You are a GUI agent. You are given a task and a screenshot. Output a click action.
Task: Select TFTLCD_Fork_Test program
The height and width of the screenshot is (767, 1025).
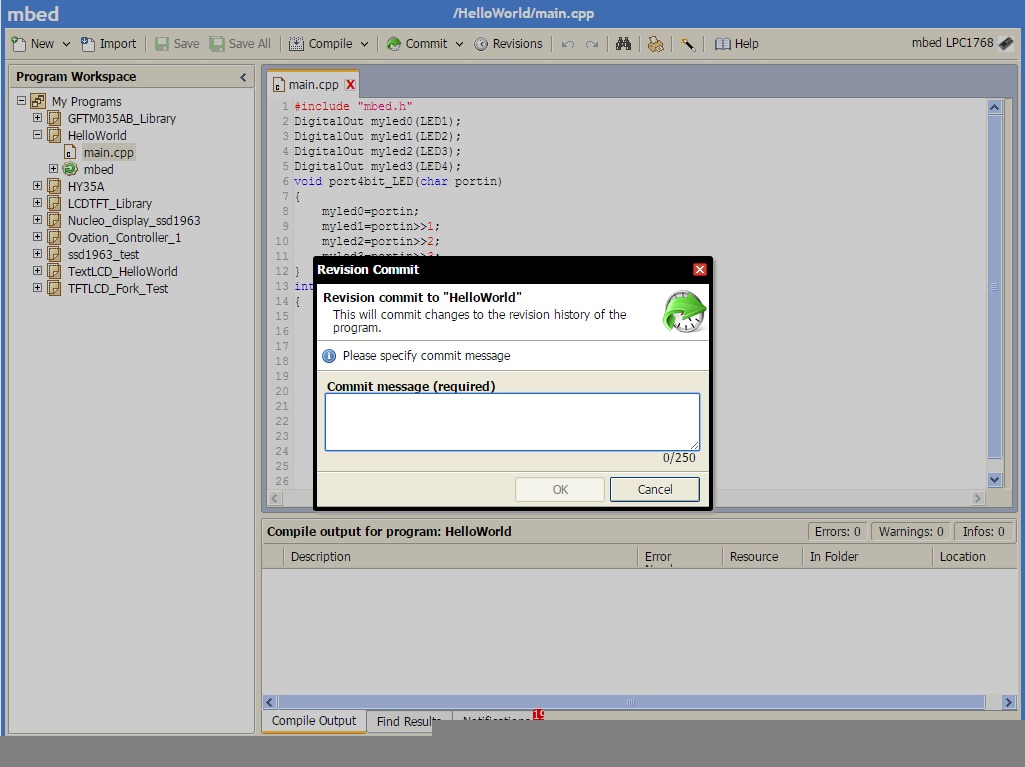(x=118, y=288)
